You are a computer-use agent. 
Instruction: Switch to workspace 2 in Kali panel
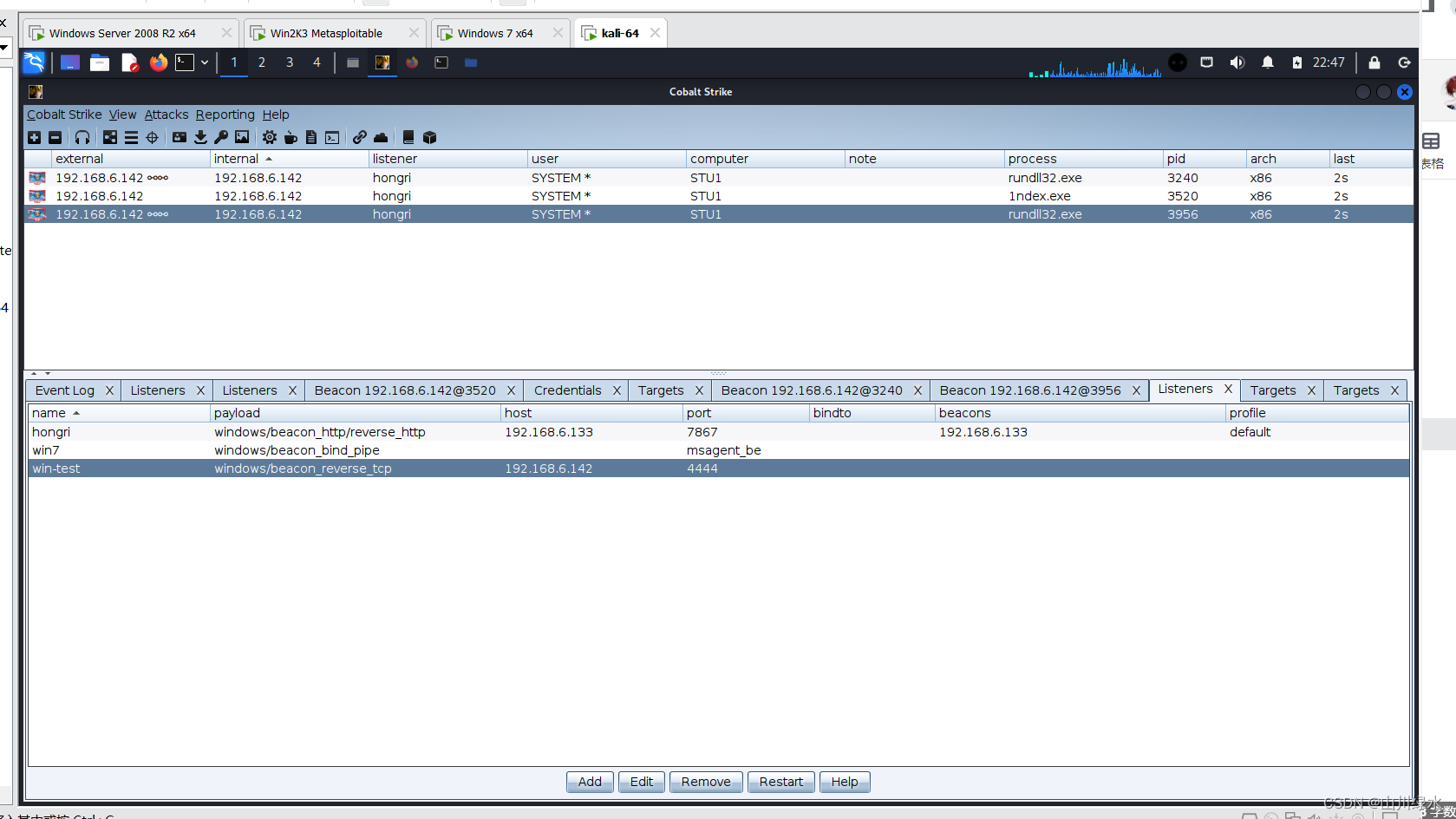[x=262, y=62]
